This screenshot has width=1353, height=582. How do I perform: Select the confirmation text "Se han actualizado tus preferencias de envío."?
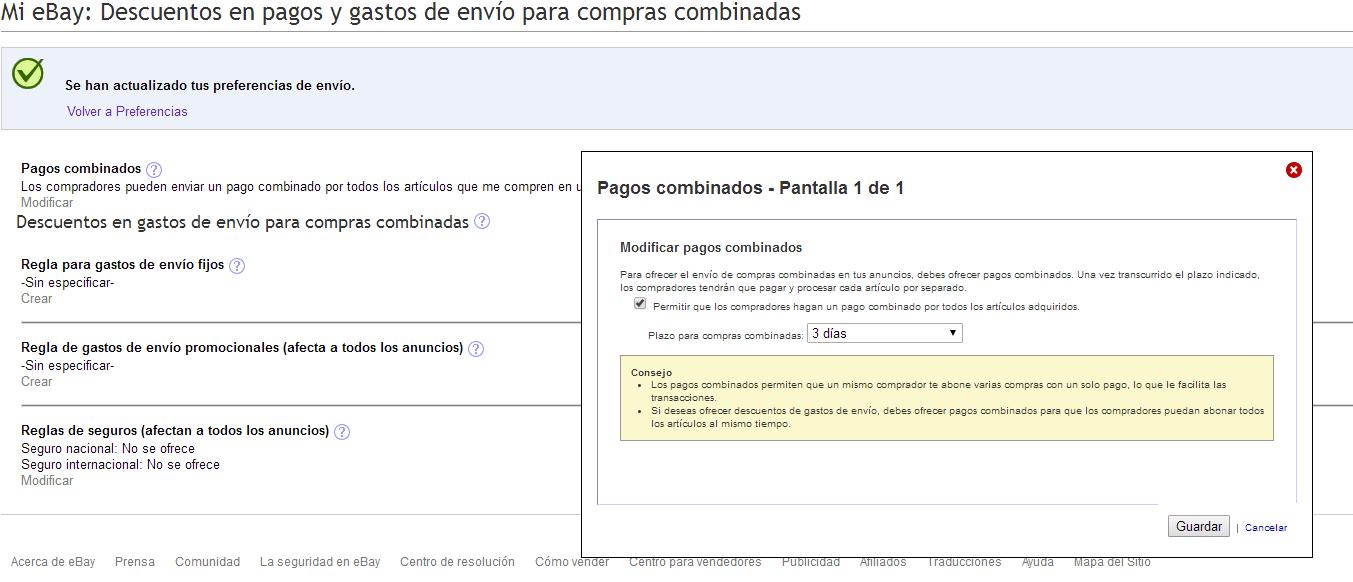tap(210, 86)
